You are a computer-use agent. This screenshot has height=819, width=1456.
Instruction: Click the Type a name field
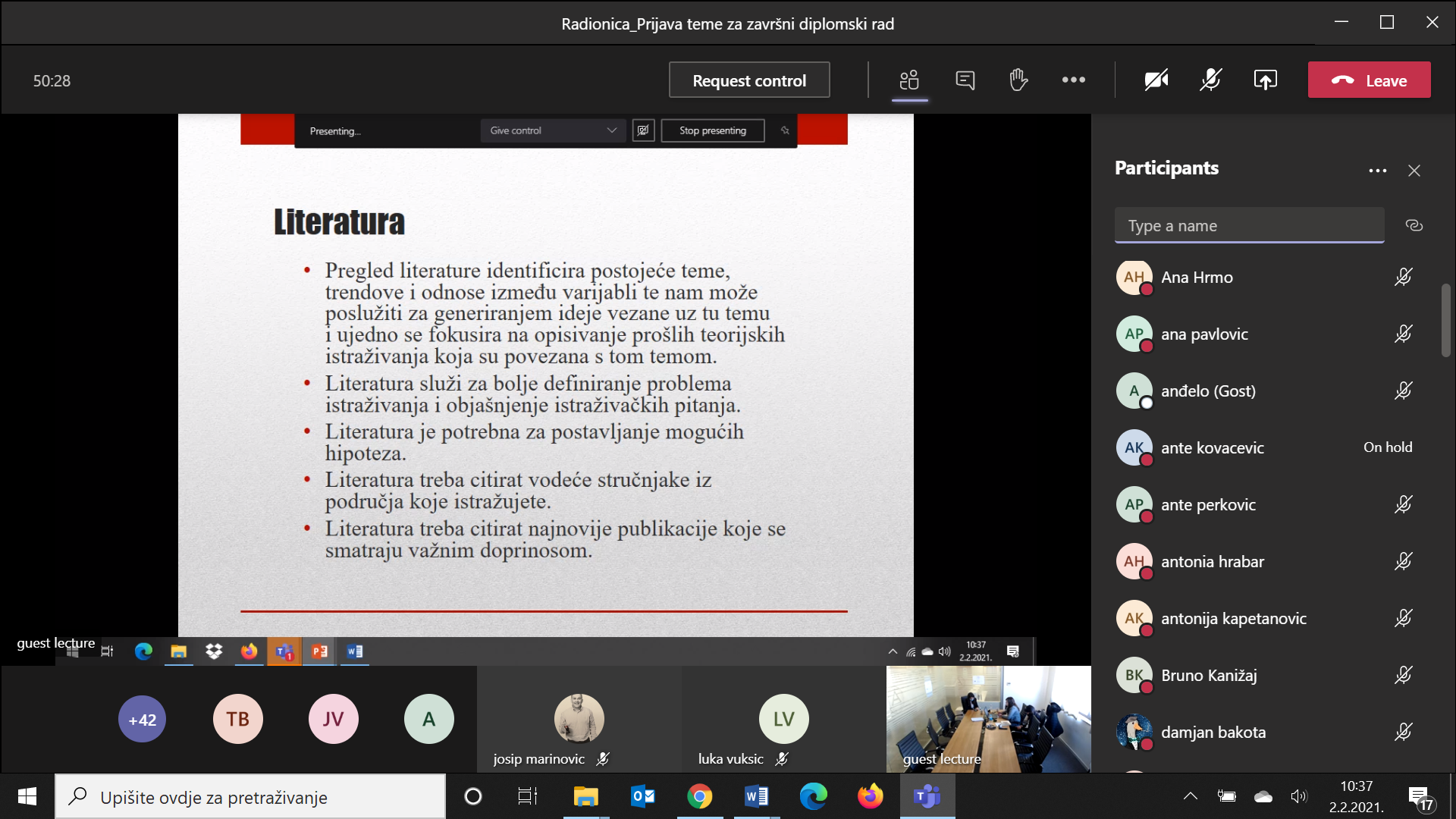point(1248,226)
